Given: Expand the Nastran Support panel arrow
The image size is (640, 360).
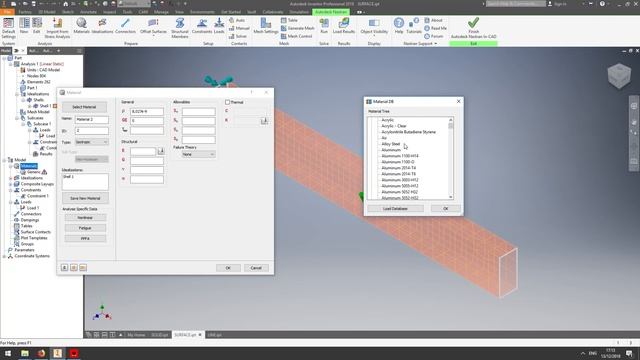Looking at the screenshot, I should (x=436, y=44).
